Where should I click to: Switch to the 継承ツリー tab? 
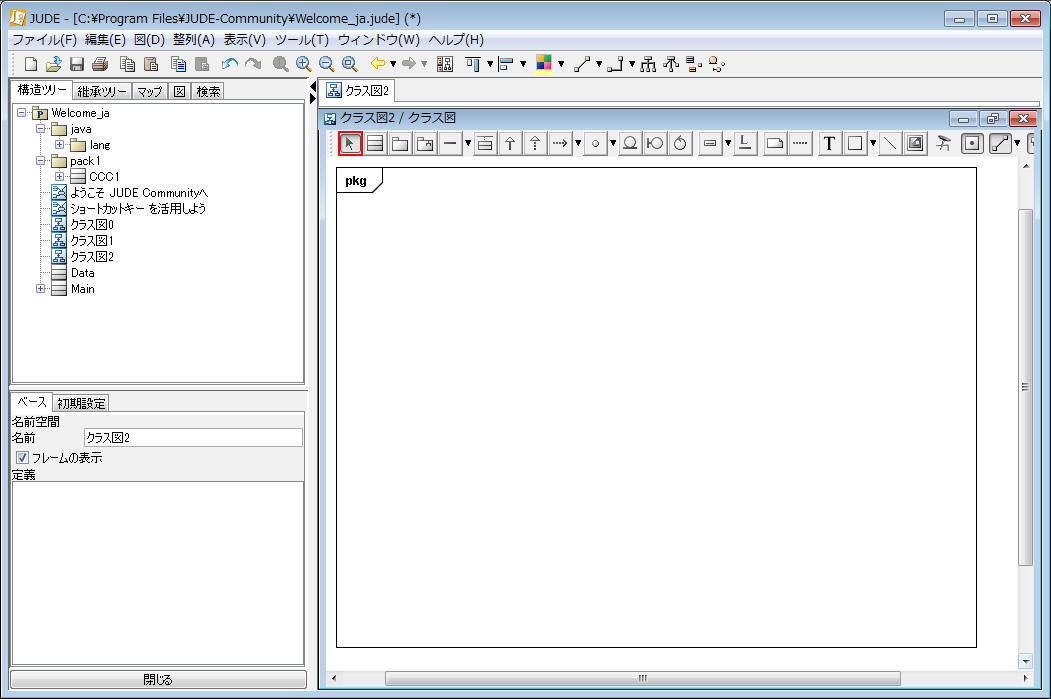[x=102, y=91]
